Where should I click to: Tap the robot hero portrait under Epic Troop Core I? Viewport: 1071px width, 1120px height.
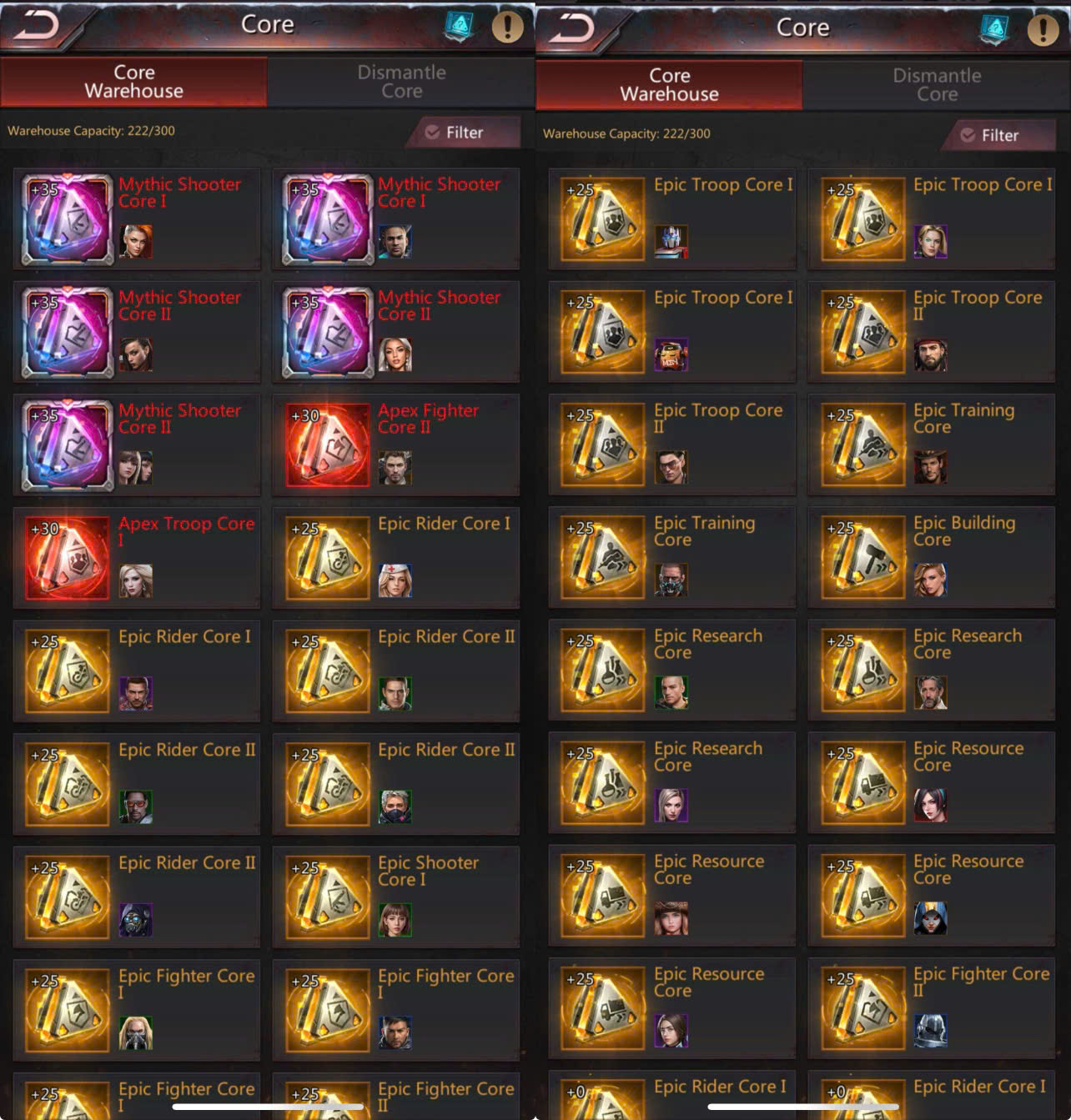[x=671, y=242]
